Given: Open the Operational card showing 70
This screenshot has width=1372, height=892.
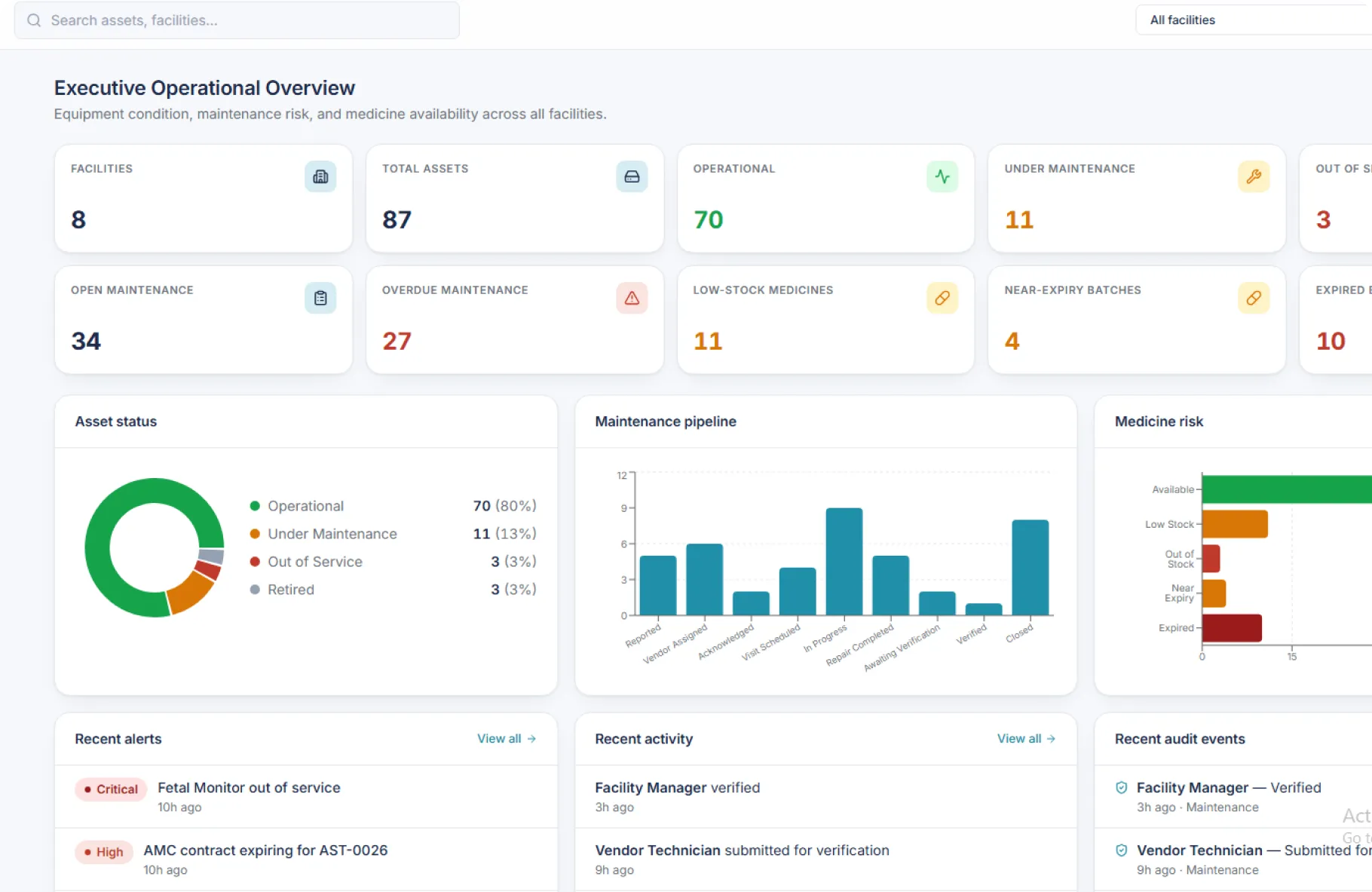Looking at the screenshot, I should [826, 199].
